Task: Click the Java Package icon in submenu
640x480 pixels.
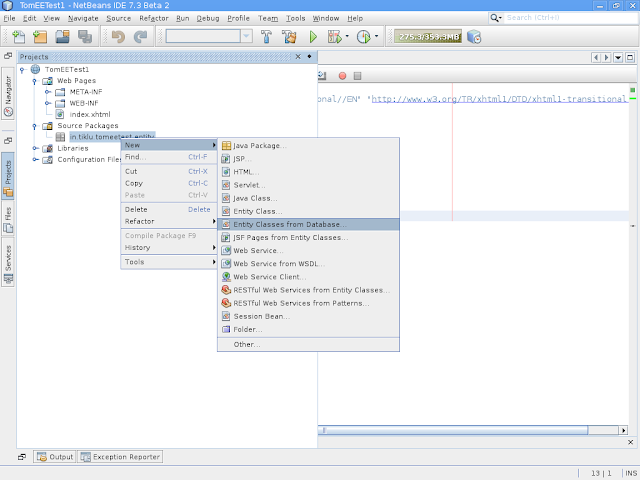Action: pos(226,146)
